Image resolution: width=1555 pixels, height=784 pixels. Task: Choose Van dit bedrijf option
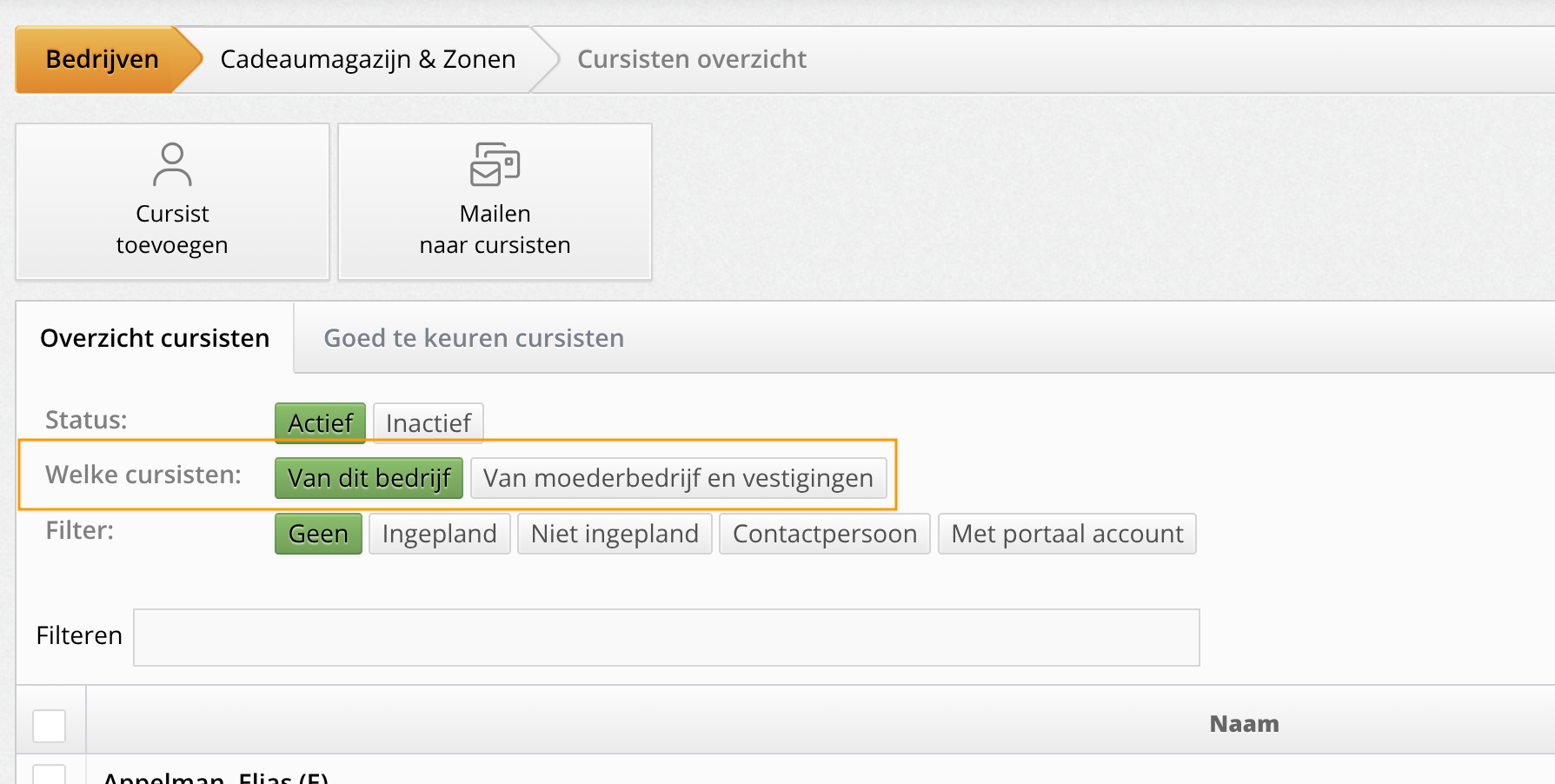pyautogui.click(x=369, y=478)
